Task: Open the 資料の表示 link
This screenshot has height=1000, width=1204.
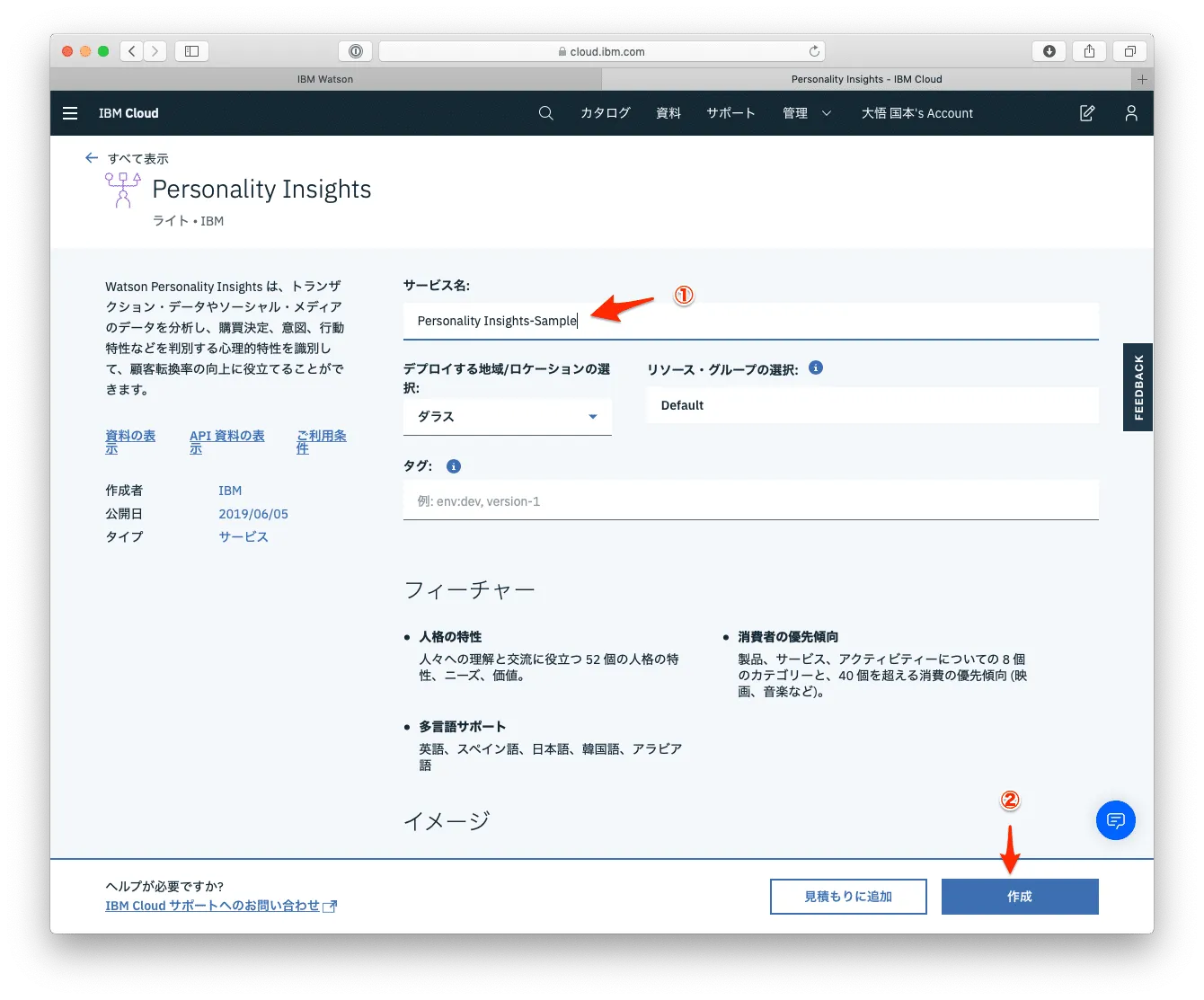Action: click(x=130, y=441)
